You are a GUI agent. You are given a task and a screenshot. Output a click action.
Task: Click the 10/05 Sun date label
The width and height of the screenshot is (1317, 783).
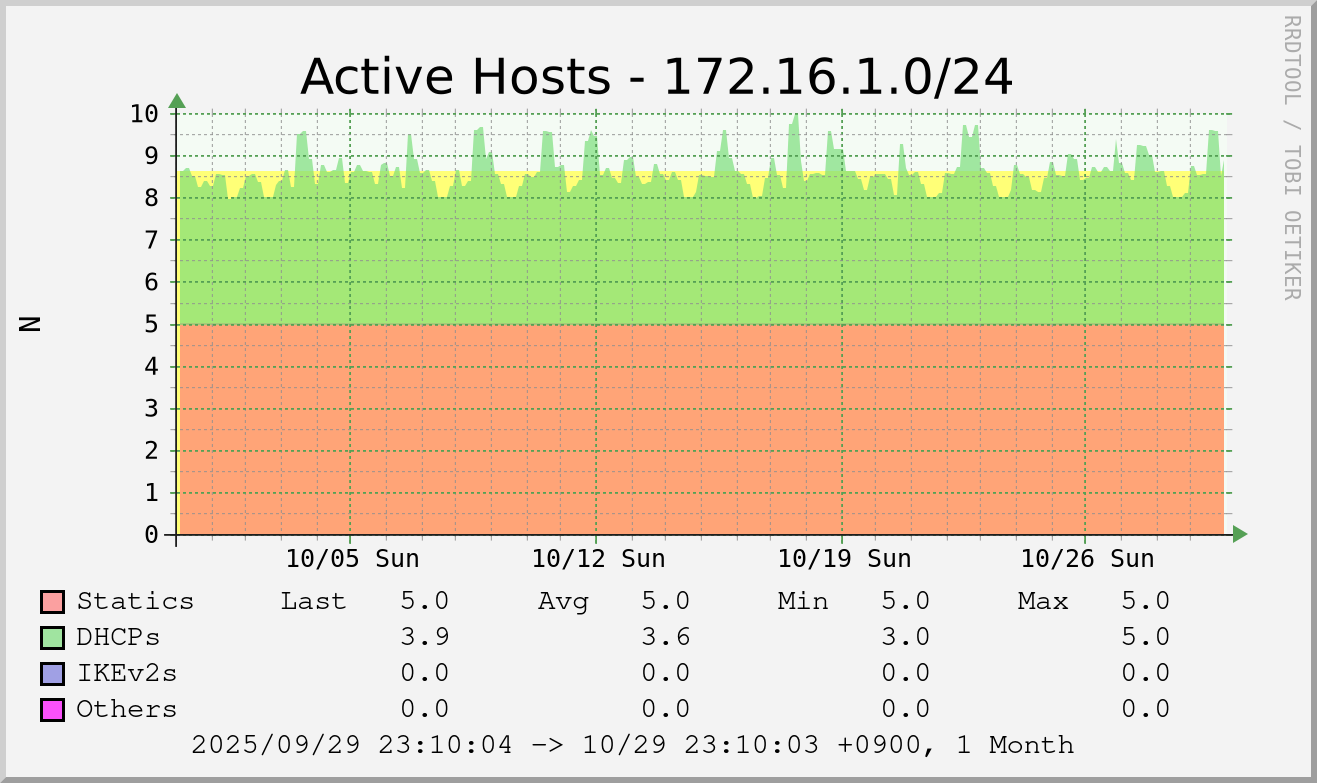pos(352,558)
